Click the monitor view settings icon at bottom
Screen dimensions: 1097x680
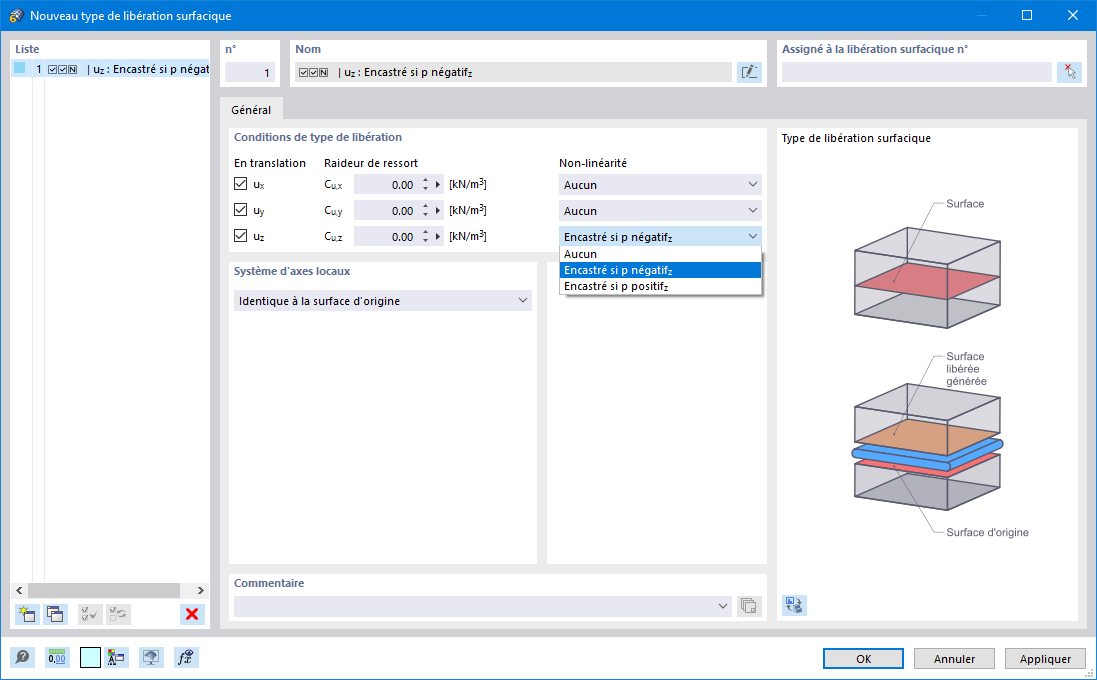pyautogui.click(x=151, y=658)
